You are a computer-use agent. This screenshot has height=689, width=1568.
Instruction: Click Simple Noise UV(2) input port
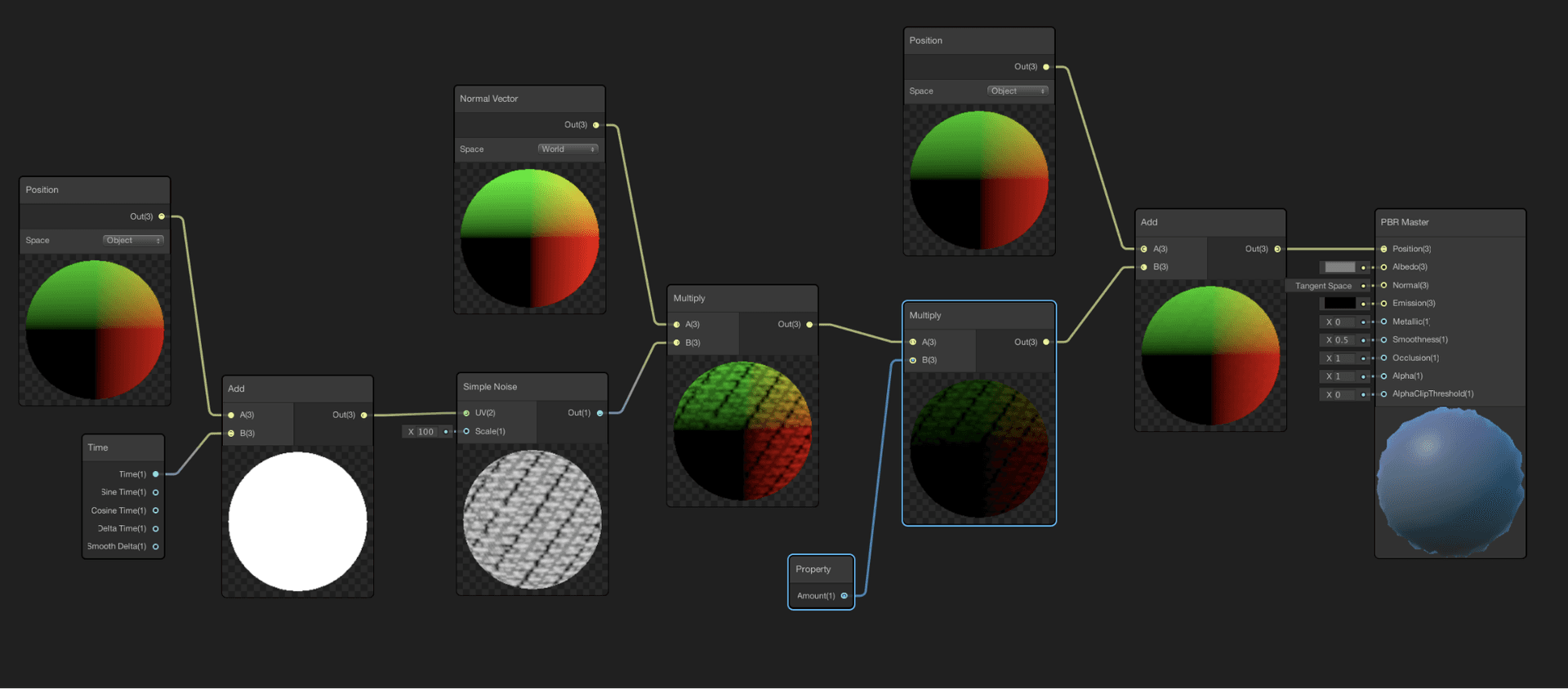(x=466, y=413)
